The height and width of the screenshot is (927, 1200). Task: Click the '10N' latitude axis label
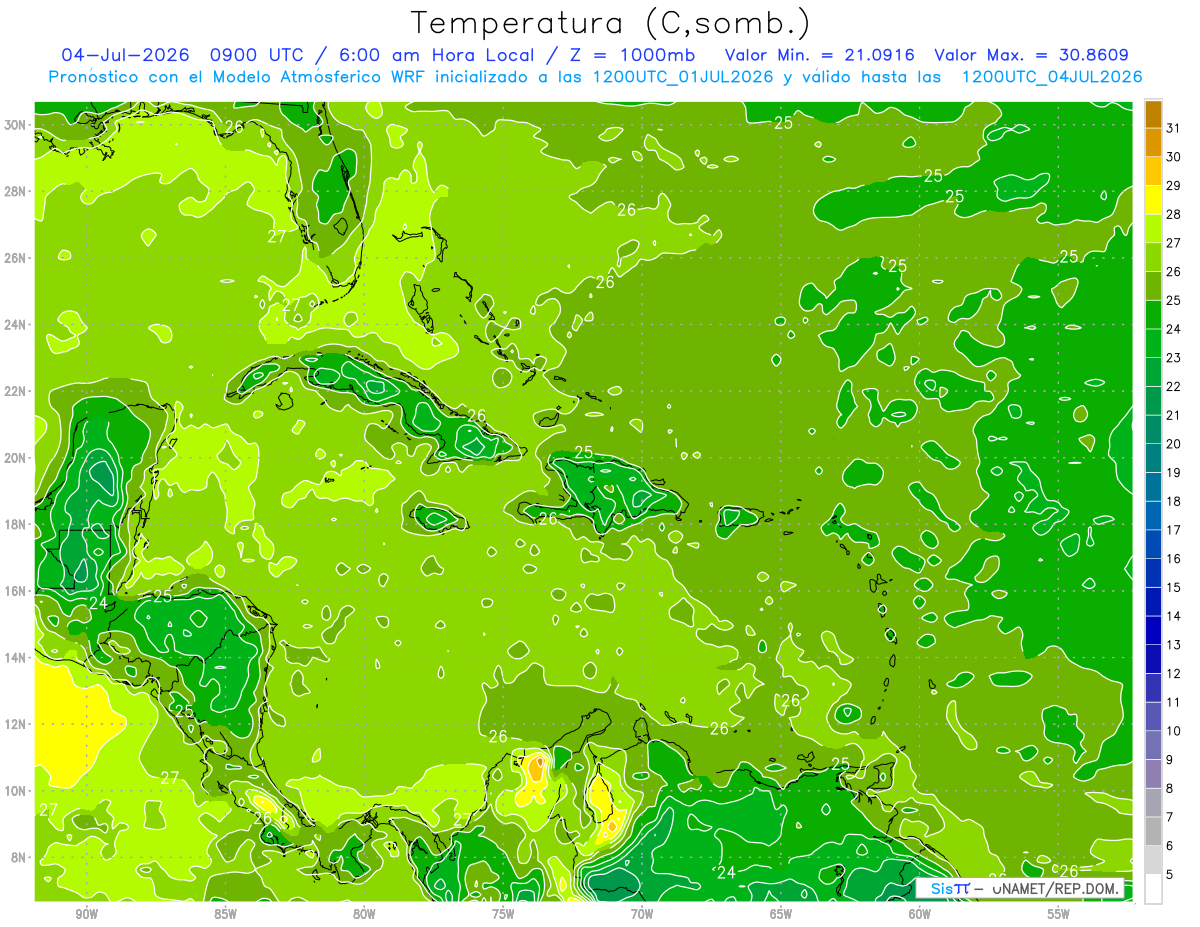click(16, 791)
